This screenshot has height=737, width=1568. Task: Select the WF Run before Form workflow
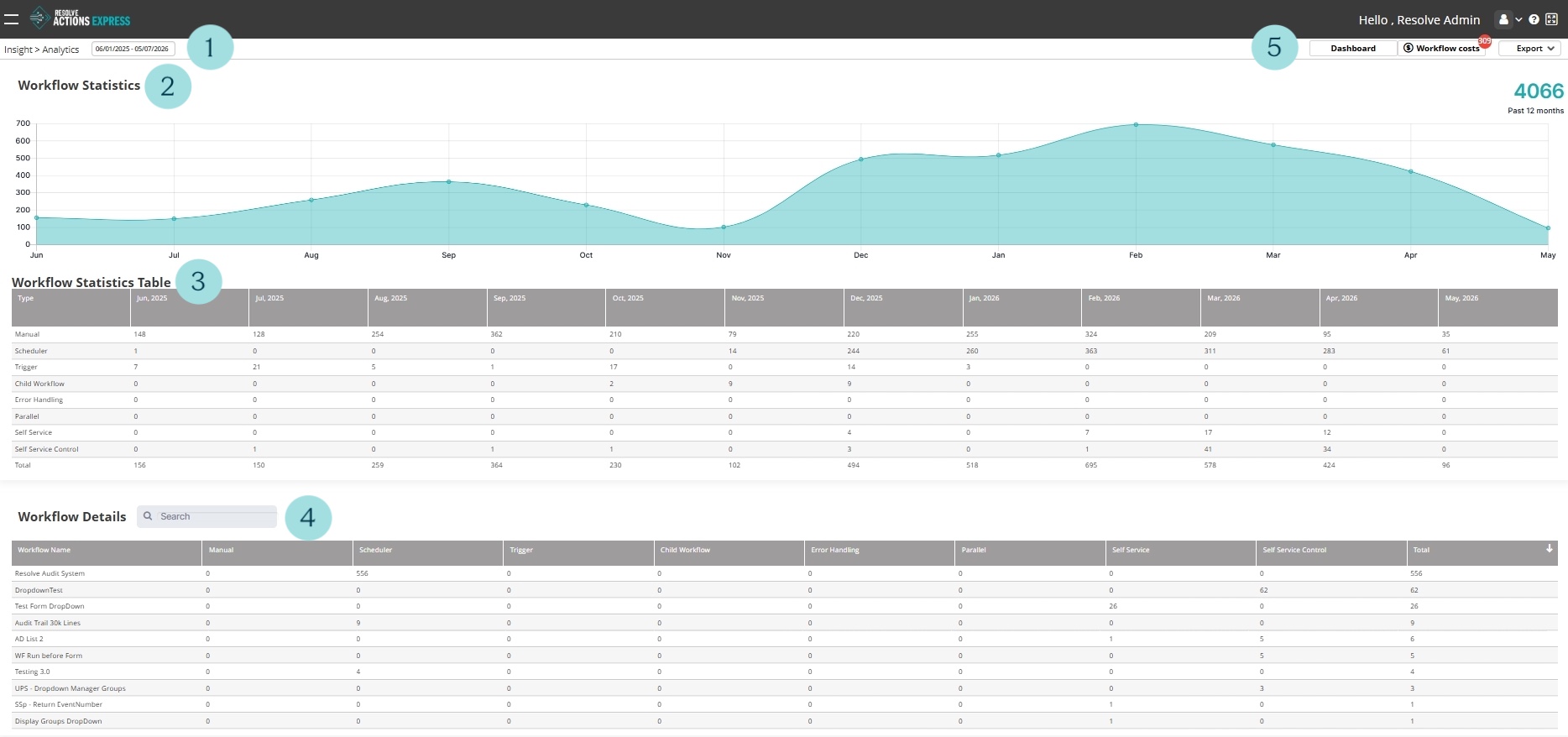(49, 656)
